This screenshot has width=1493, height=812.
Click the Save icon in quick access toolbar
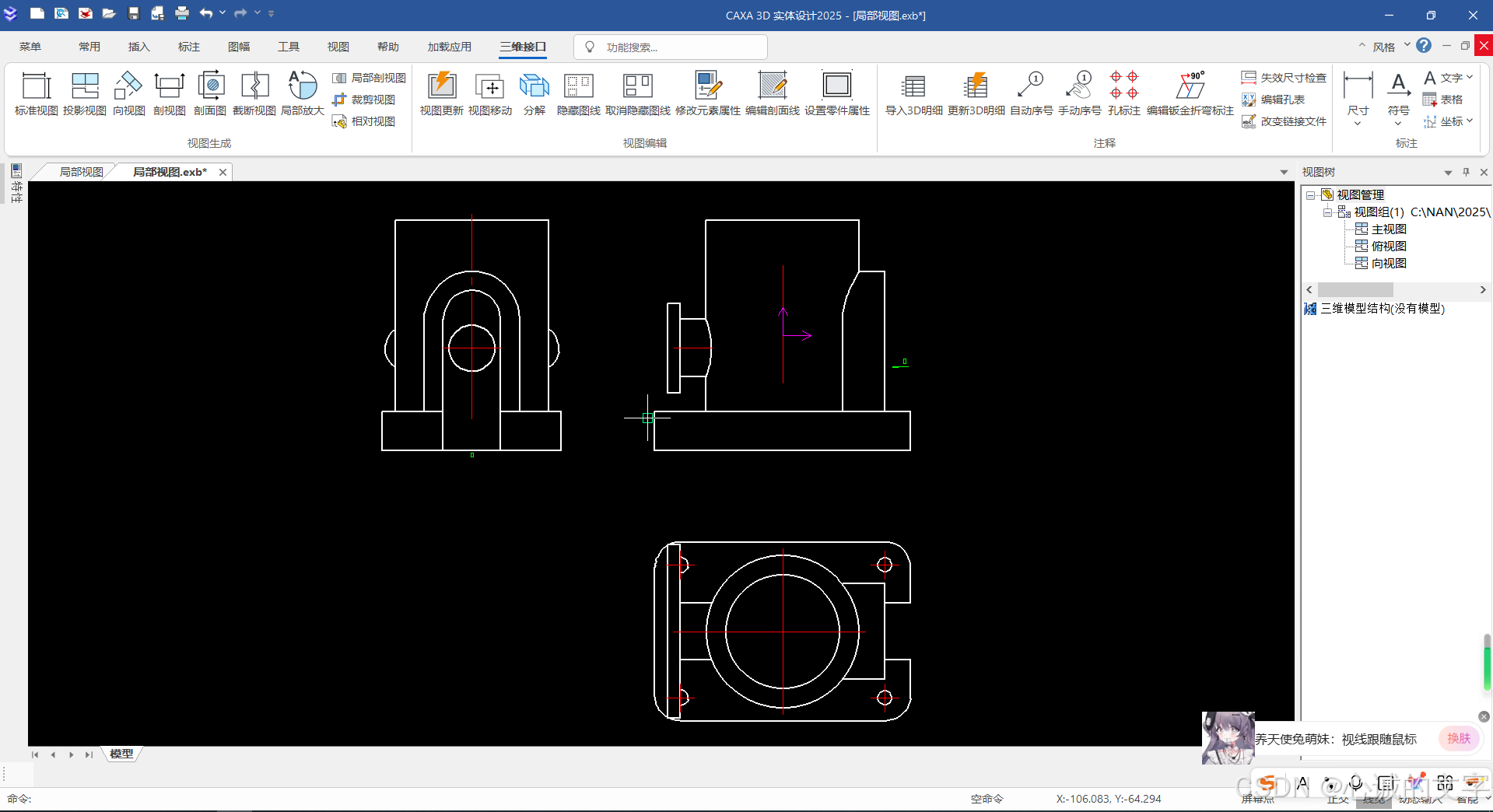pyautogui.click(x=133, y=13)
